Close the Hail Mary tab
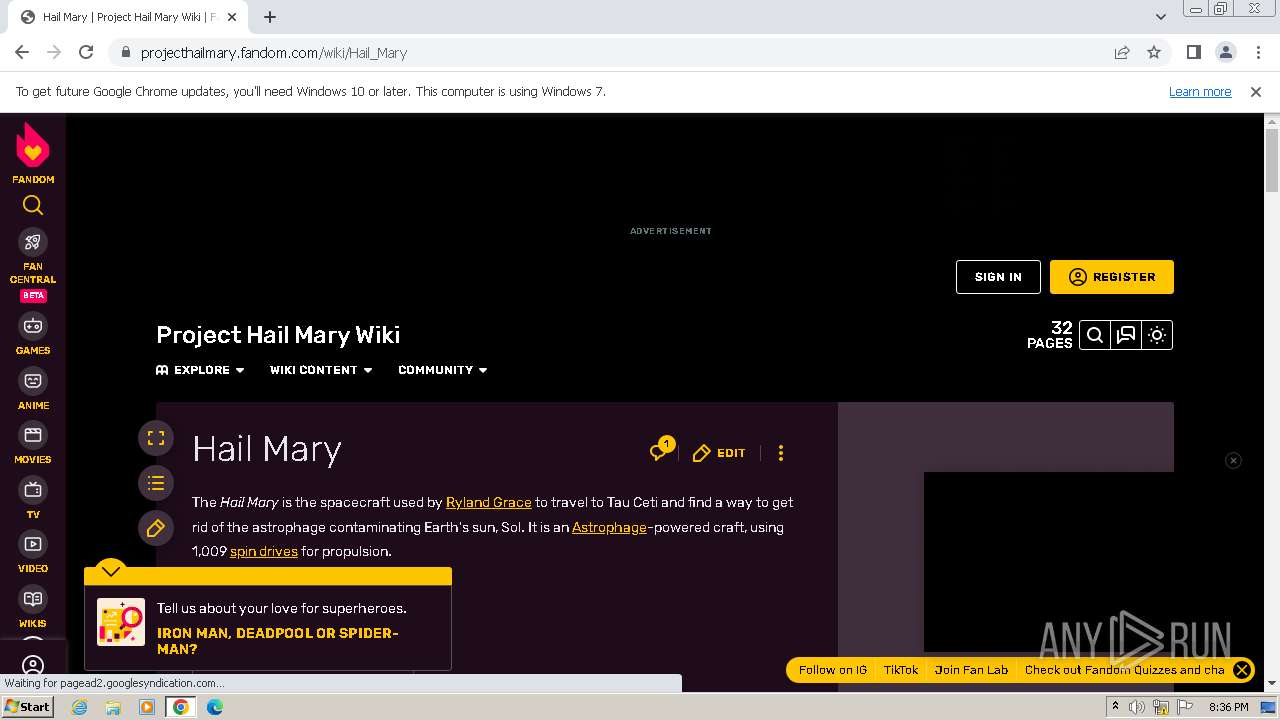Viewport: 1280px width, 720px height. pos(232,17)
